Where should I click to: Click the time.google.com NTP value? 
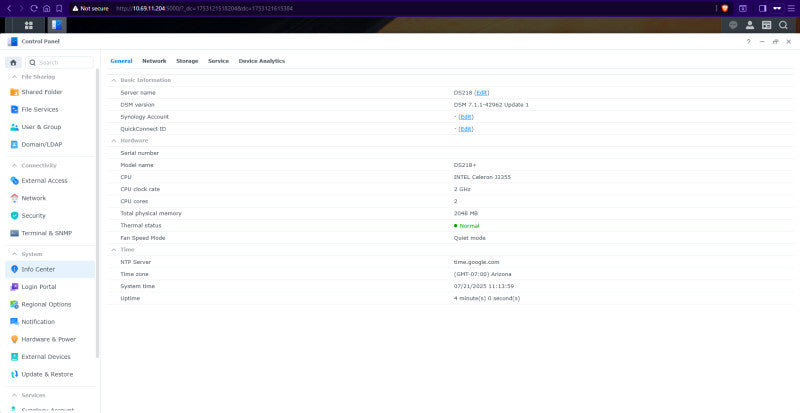point(477,262)
